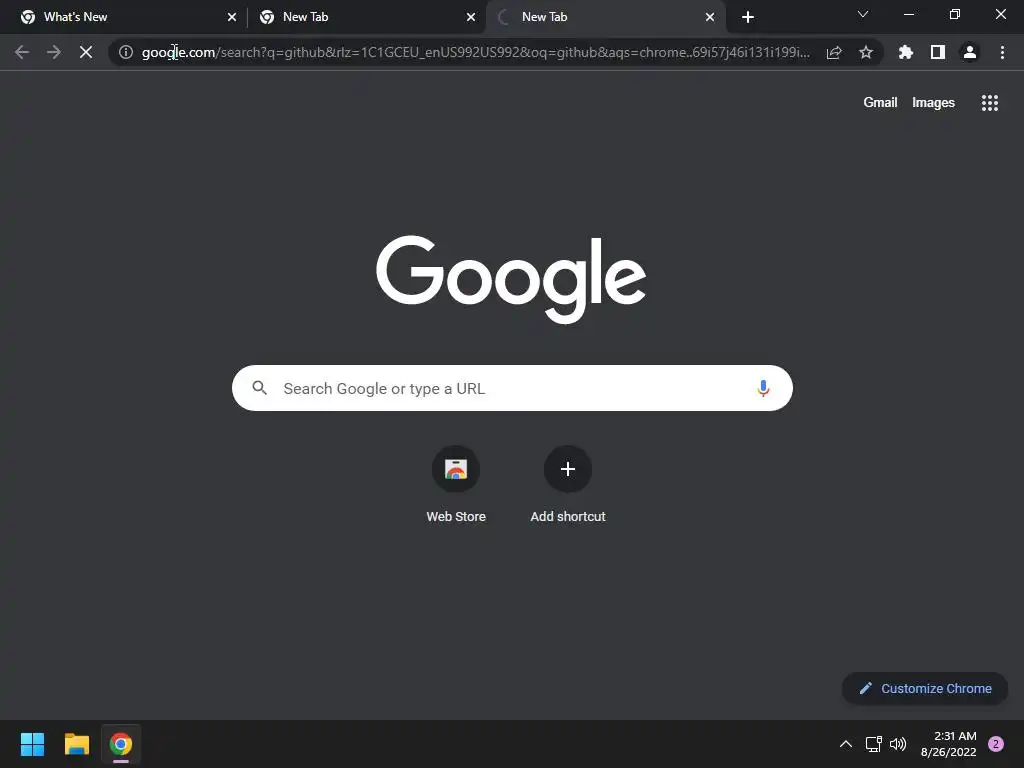Viewport: 1024px width, 768px height.
Task: Start voice search with microphone
Action: pos(763,389)
